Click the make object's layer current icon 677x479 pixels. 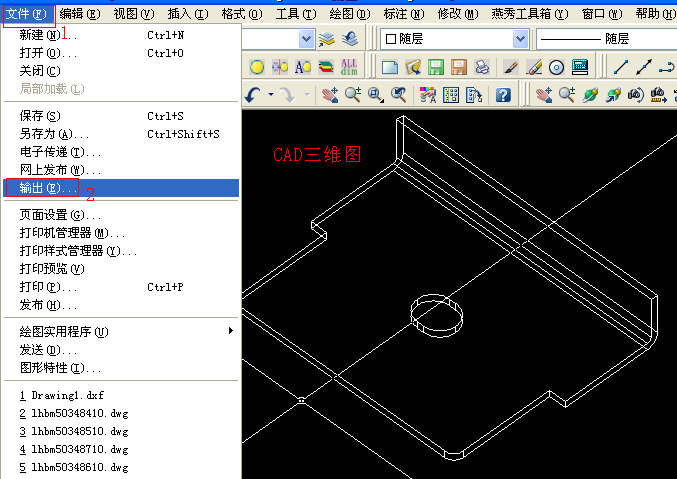click(327, 39)
